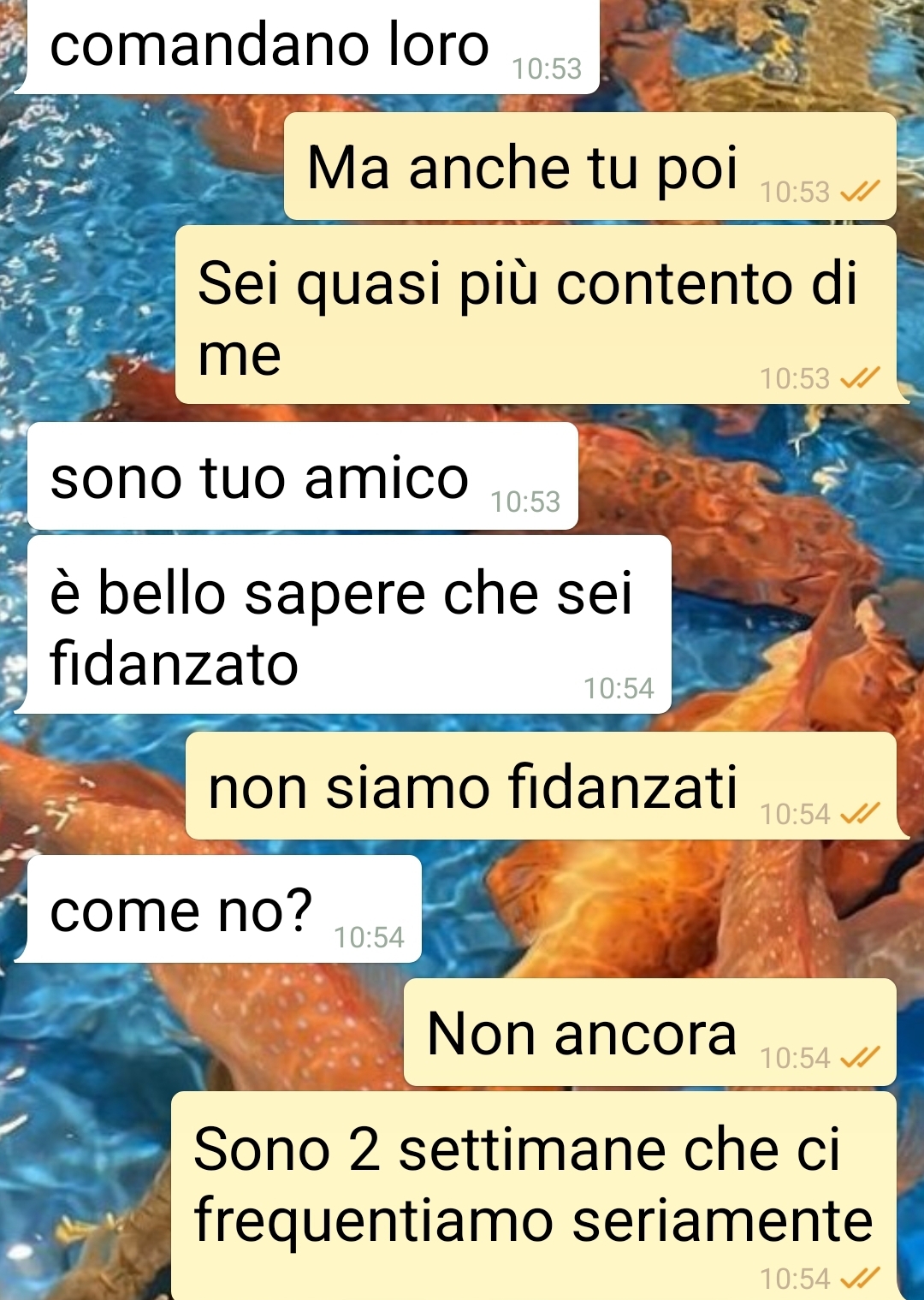The image size is (924, 1300).
Task: Click read checkmarks beside 'Non ancora'
Action: 860,1059
